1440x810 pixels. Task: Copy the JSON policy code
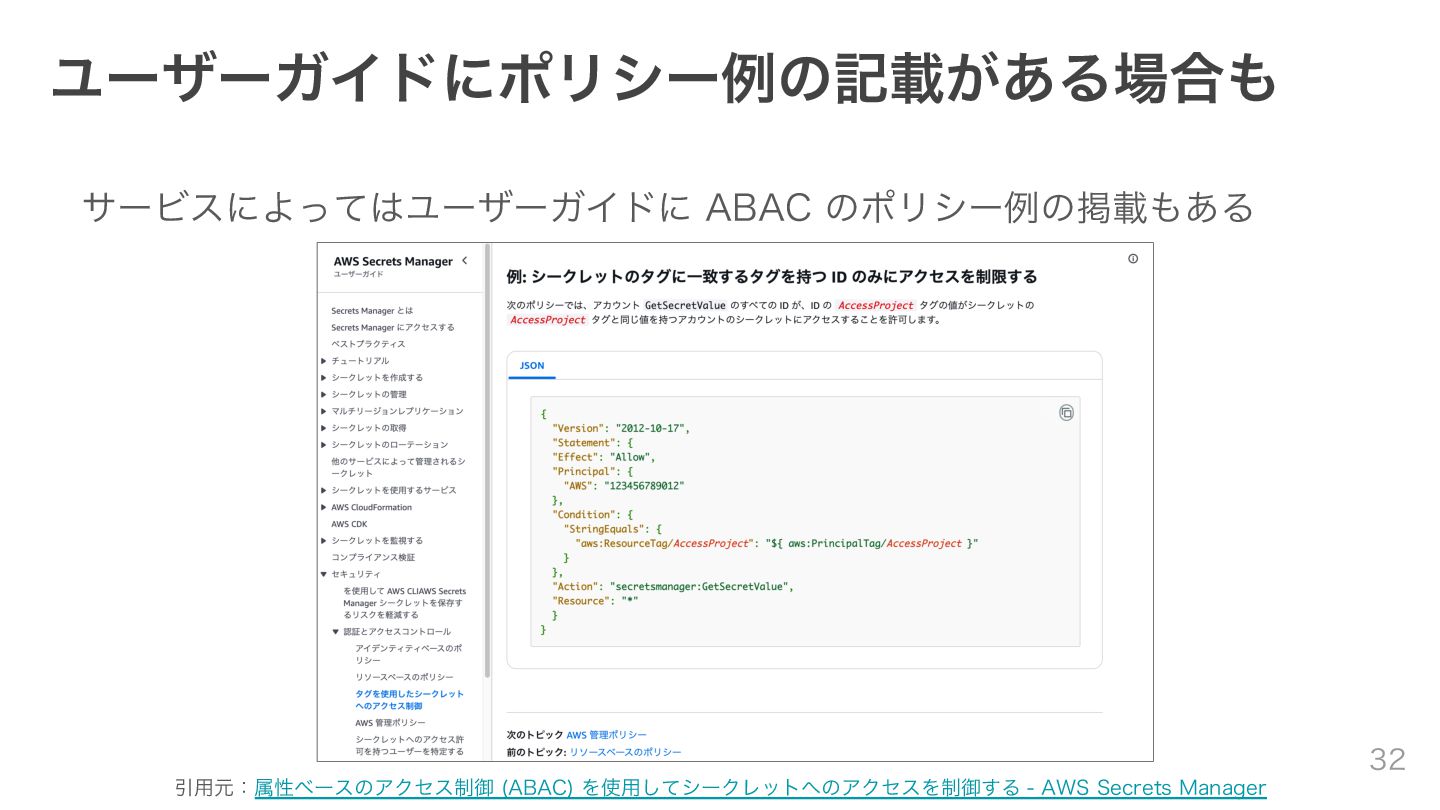1066,413
